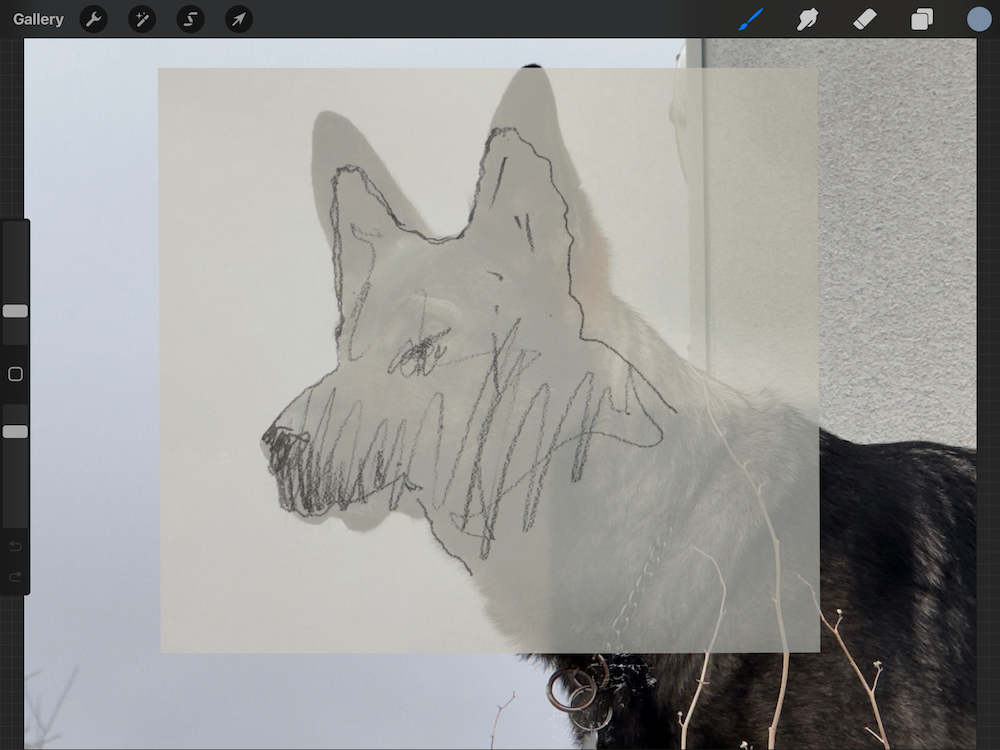Open the active color picker circle
The width and height of the screenshot is (1000, 750).
tap(979, 19)
